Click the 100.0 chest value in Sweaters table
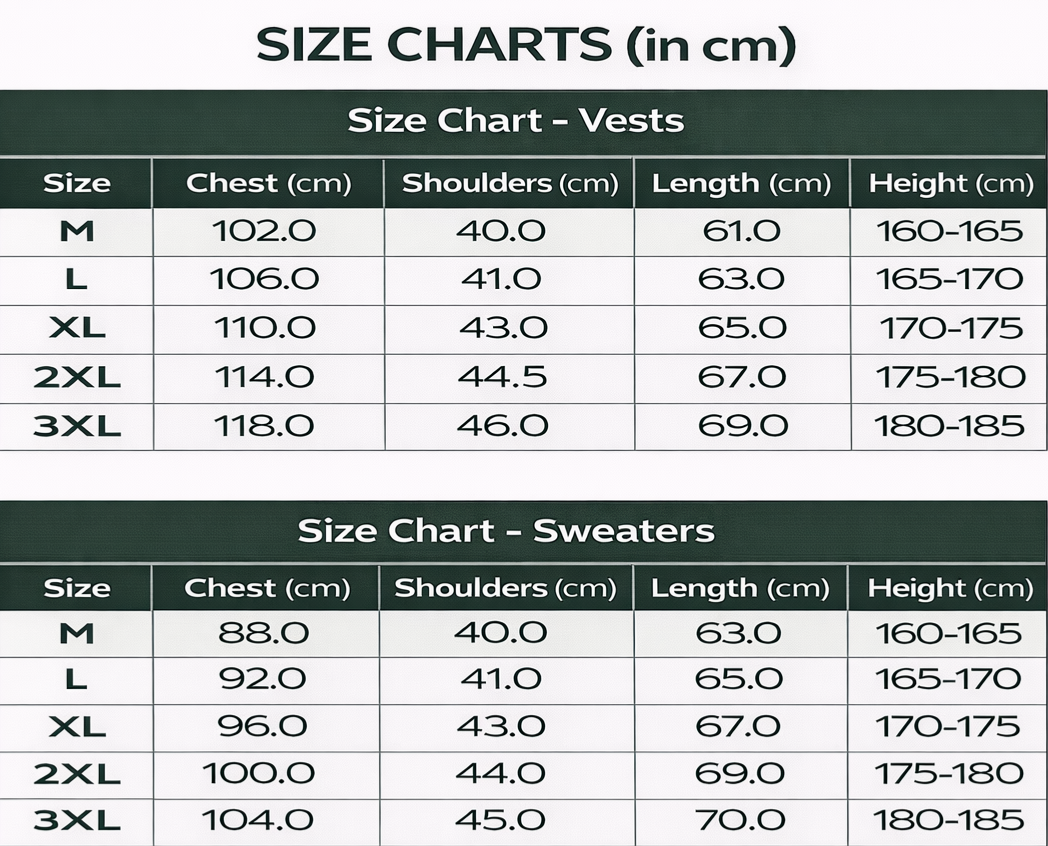The width and height of the screenshot is (1048, 846). 259,773
